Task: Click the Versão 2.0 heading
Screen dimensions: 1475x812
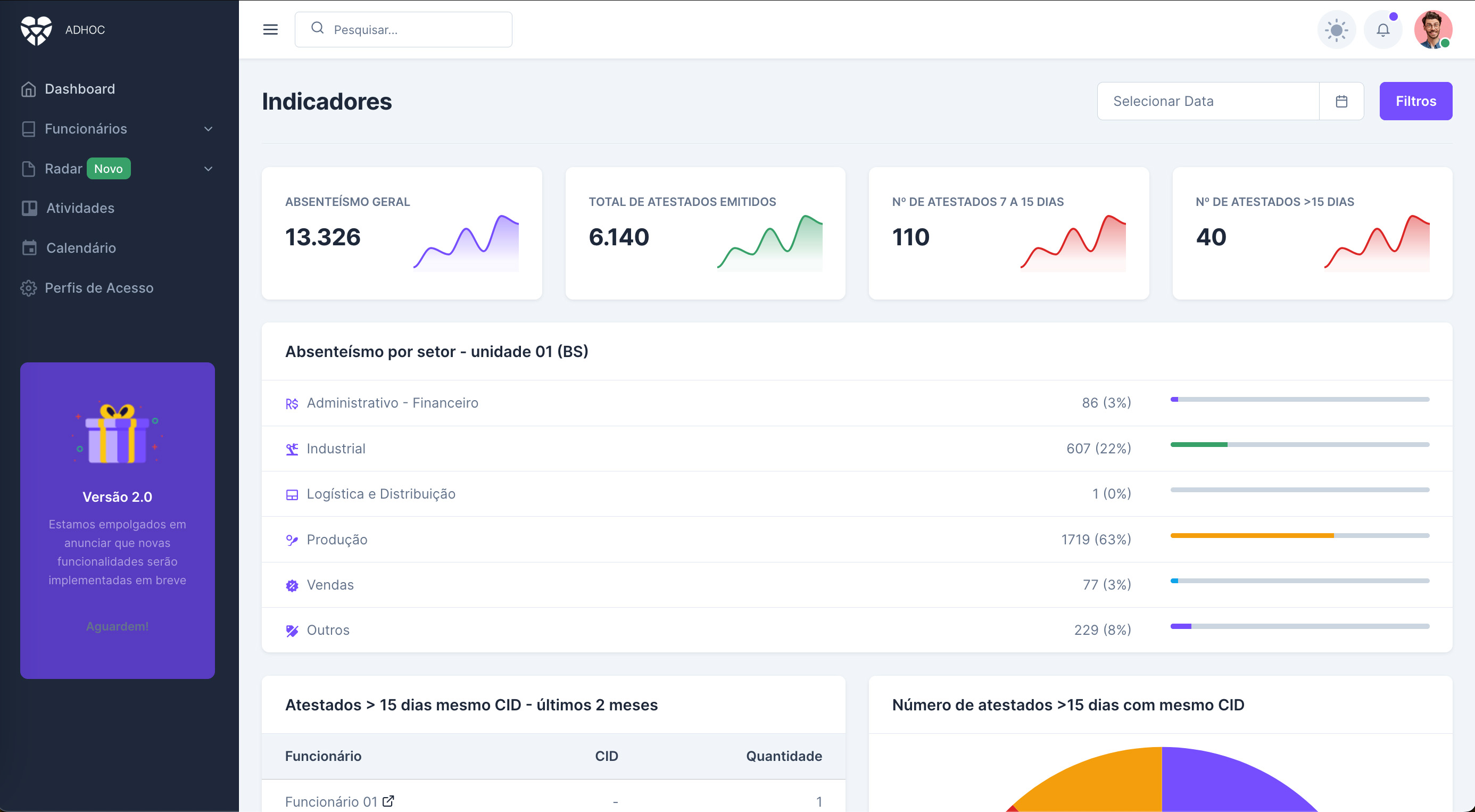Action: [x=118, y=497]
